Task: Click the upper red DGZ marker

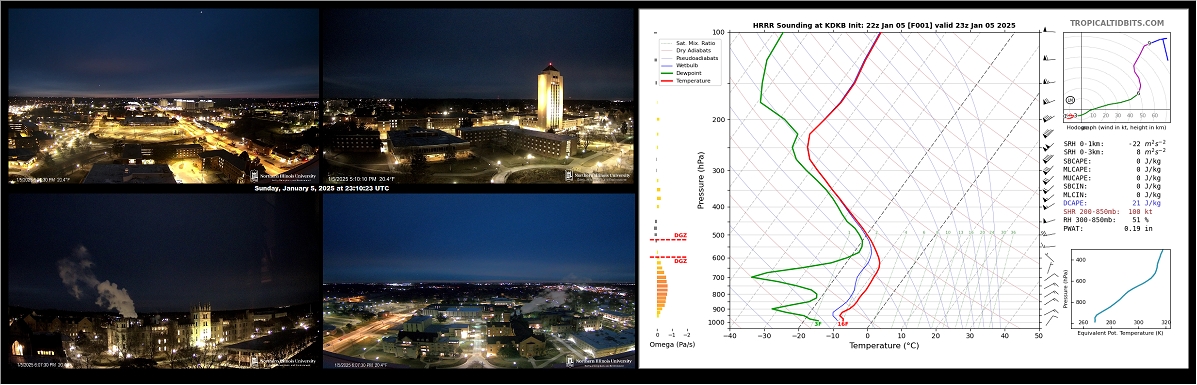Action: click(x=679, y=237)
